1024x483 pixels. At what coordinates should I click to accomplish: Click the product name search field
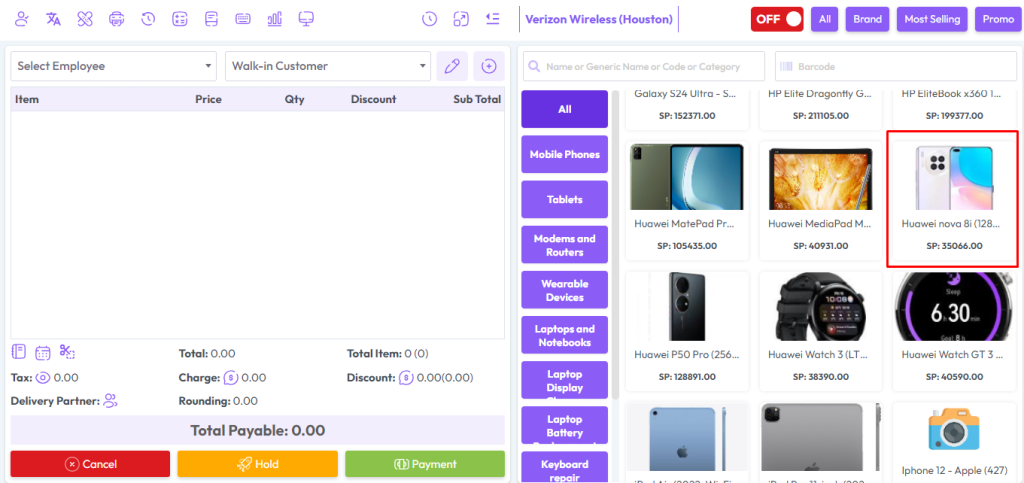(644, 66)
